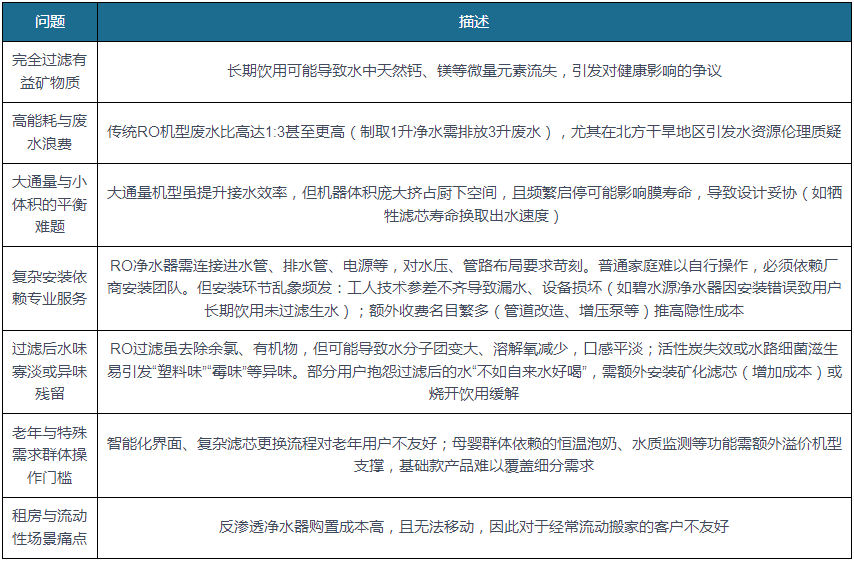Click the 描述 column header

pyautogui.click(x=474, y=22)
